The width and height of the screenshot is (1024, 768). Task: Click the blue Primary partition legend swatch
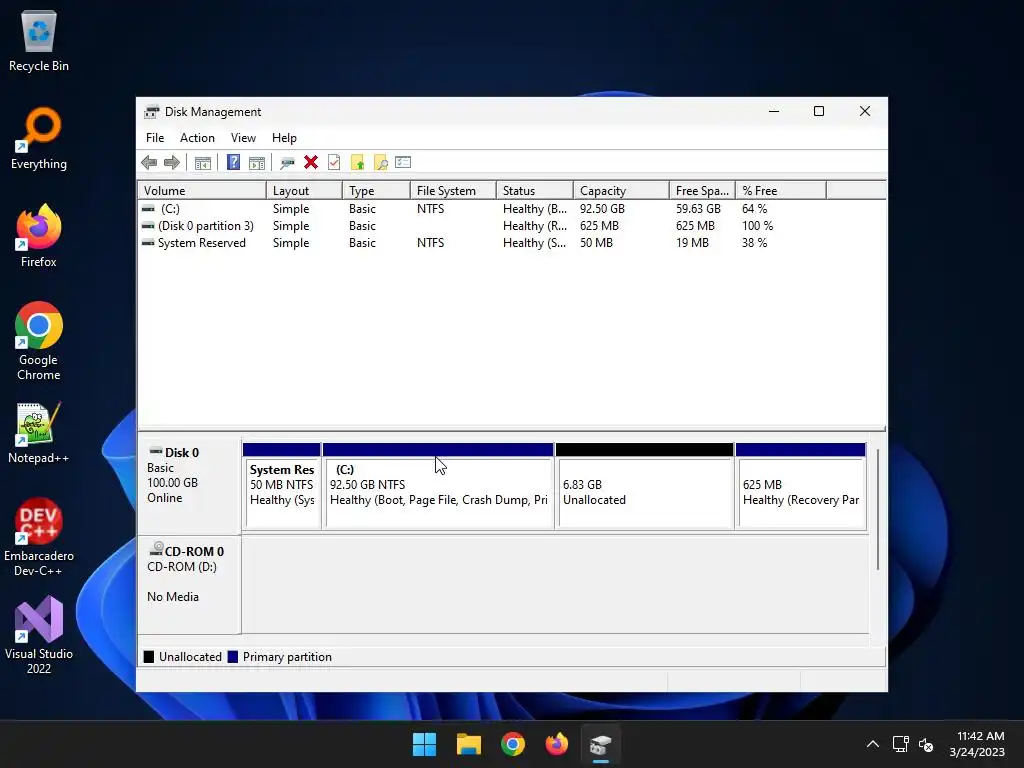[232, 657]
